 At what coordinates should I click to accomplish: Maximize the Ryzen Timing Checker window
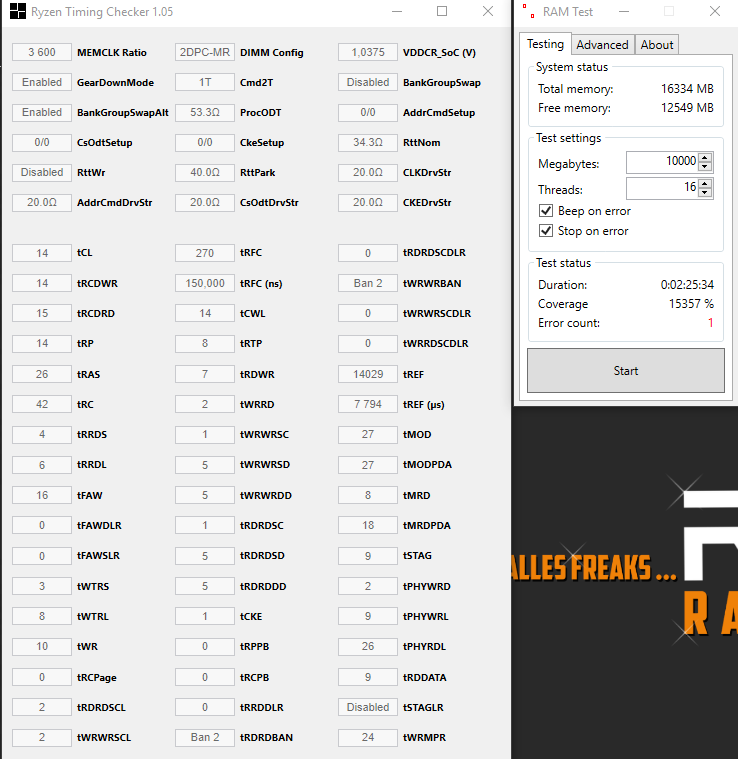tap(442, 11)
